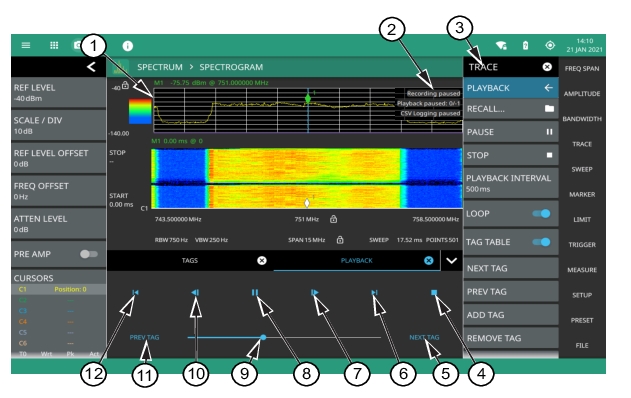Click the playback position slider handle
This screenshot has width=631, height=398.
(x=263, y=337)
